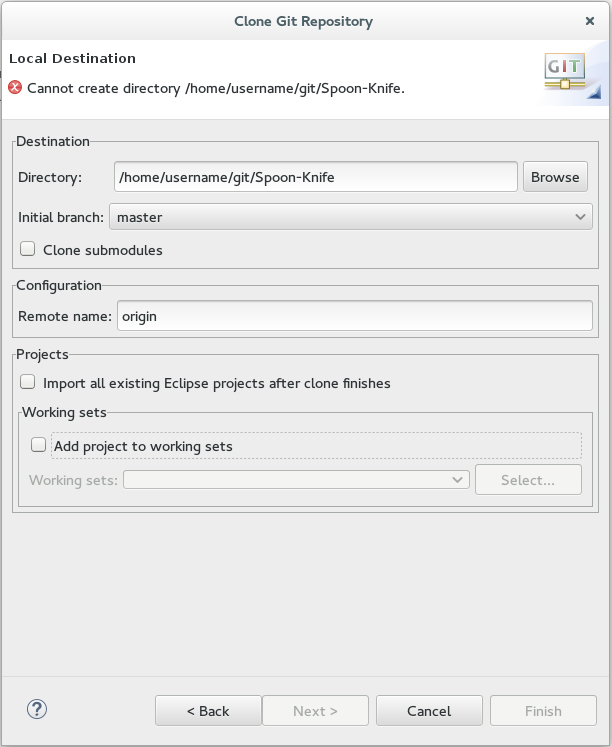
Task: Click the 'Working sets' group title
Action: [64, 412]
